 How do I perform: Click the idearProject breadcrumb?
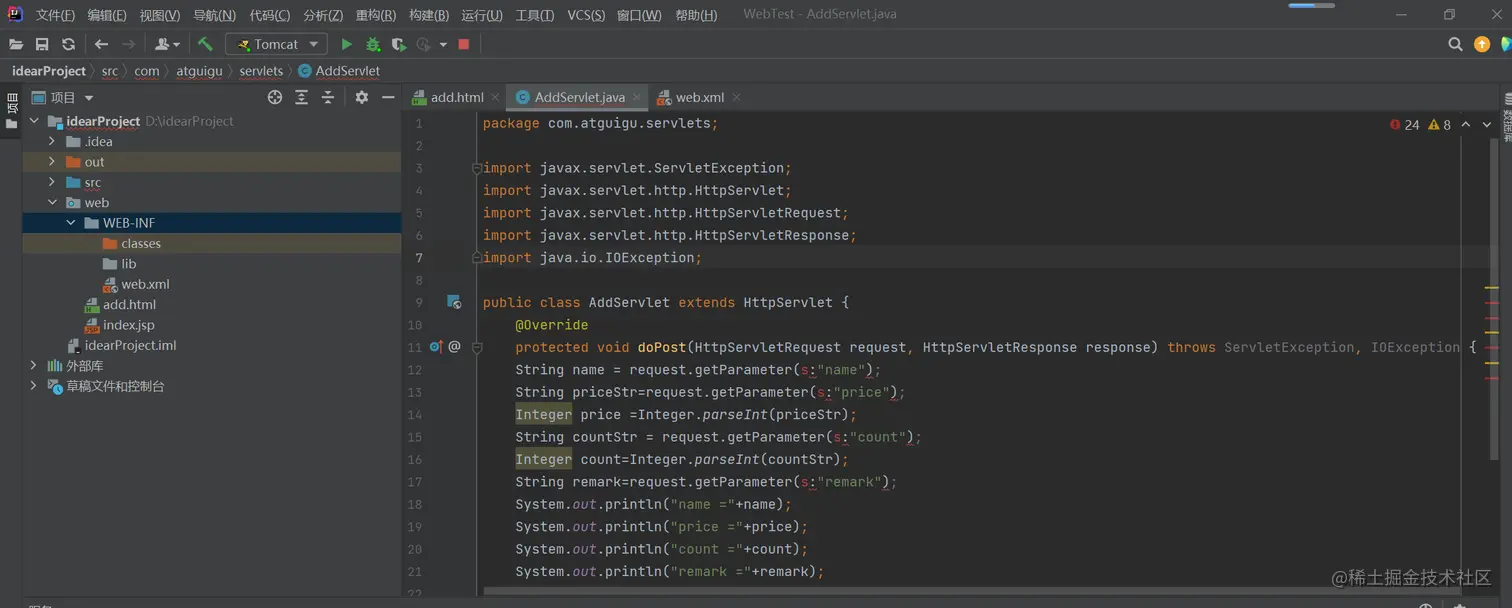pyautogui.click(x=49, y=71)
